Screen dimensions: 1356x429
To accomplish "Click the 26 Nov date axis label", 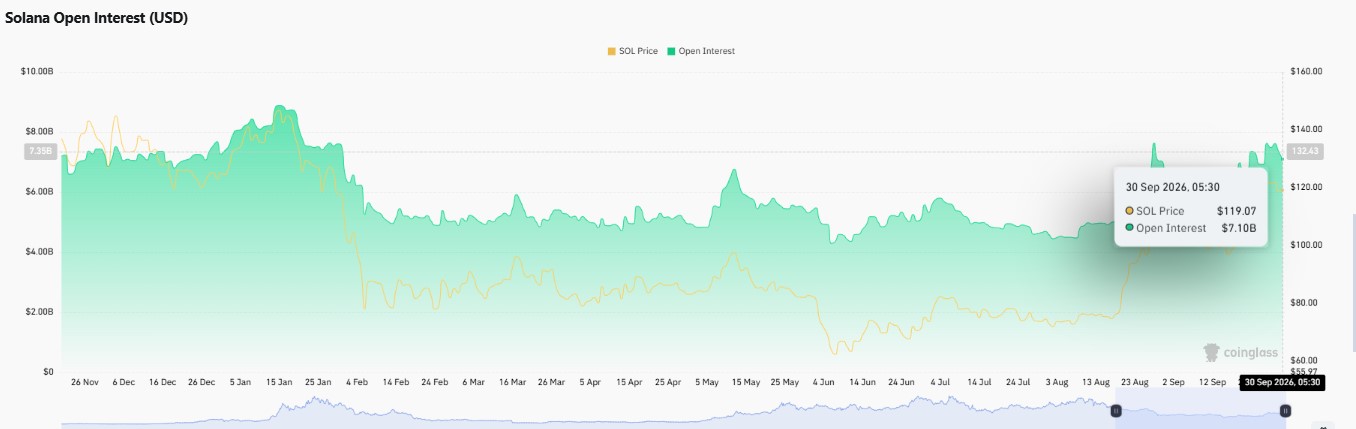I will tap(85, 382).
